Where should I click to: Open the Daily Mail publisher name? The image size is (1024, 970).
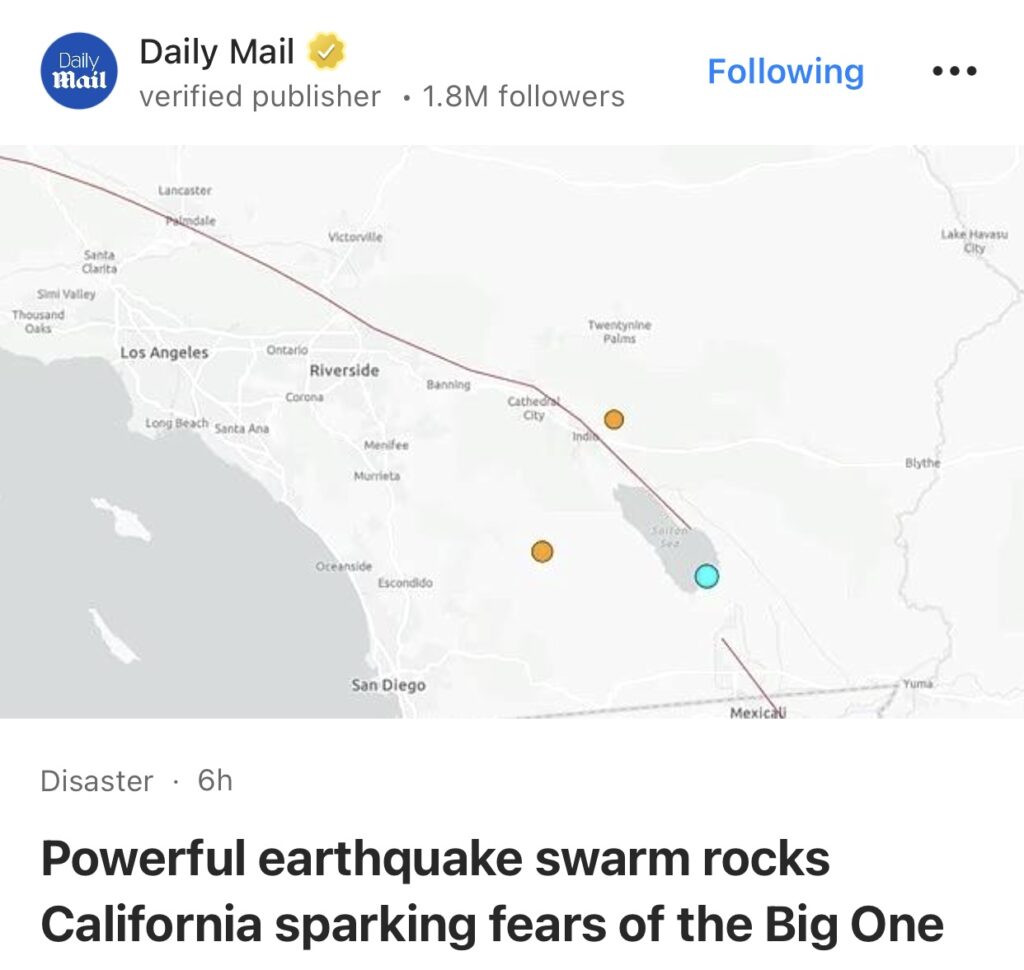point(216,52)
